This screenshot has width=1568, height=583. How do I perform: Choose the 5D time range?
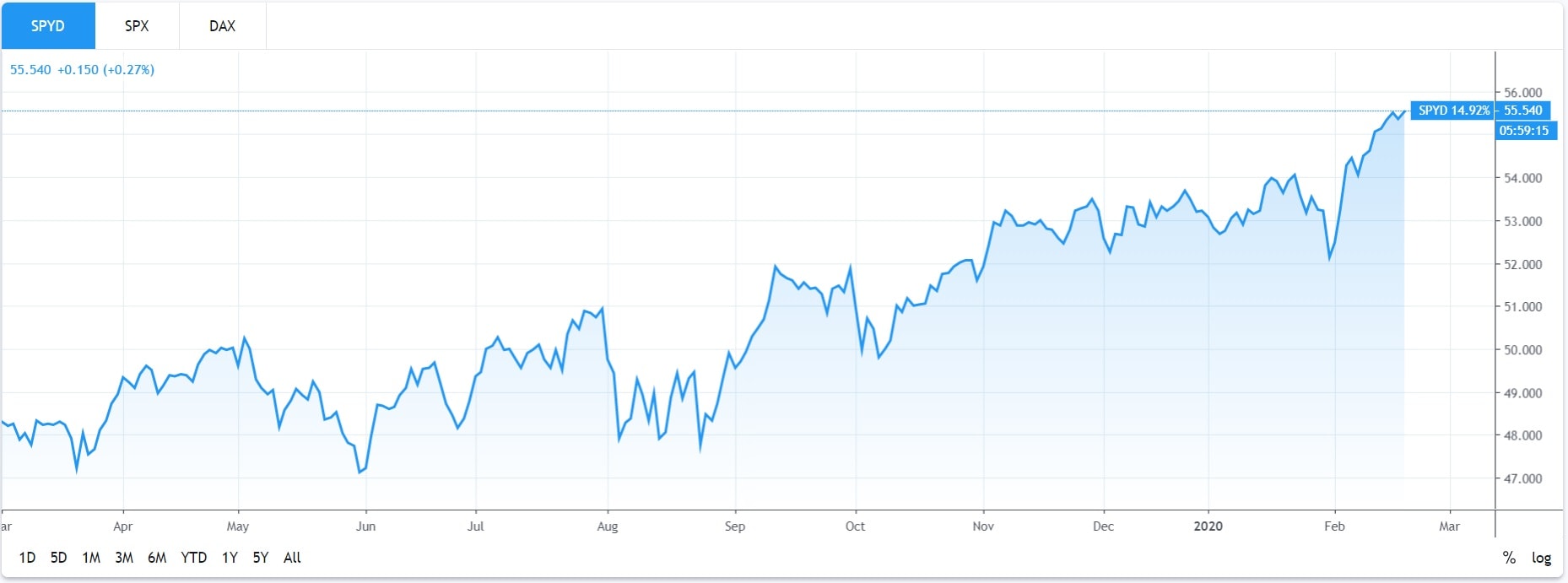58,558
